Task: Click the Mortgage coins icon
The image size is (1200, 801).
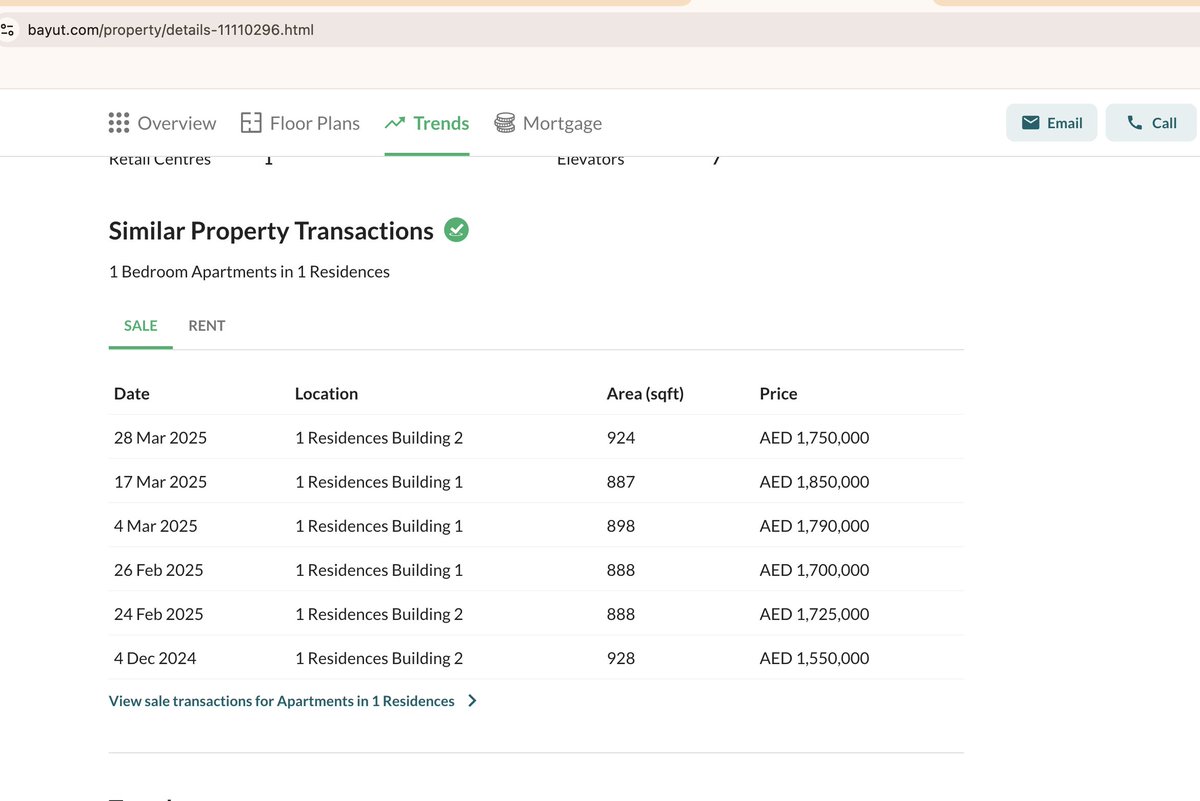Action: [505, 123]
